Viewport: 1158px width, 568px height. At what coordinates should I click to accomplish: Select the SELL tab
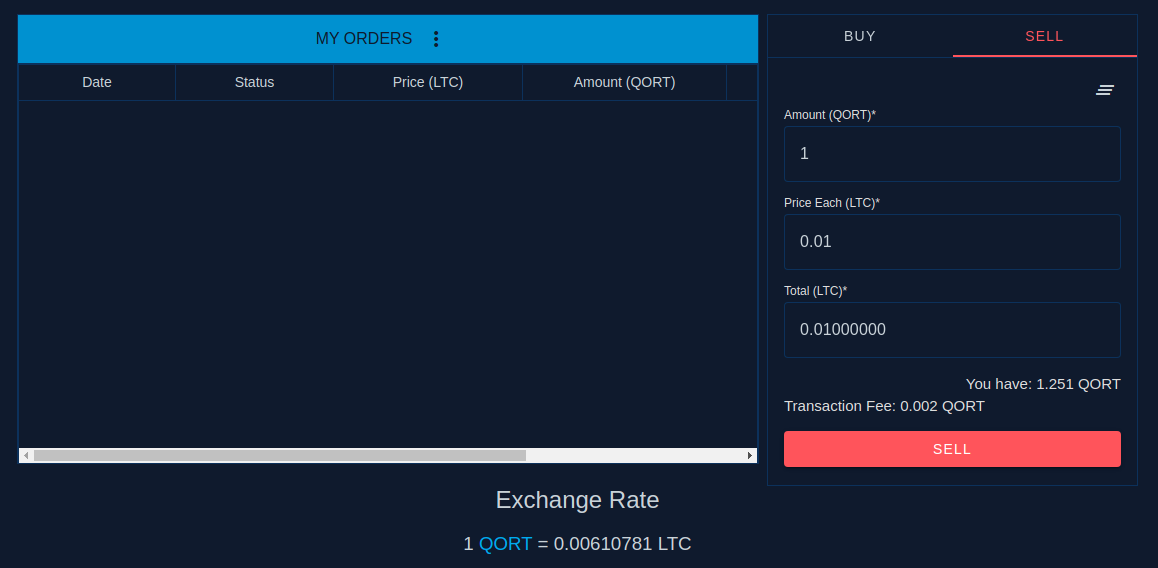(x=1044, y=36)
